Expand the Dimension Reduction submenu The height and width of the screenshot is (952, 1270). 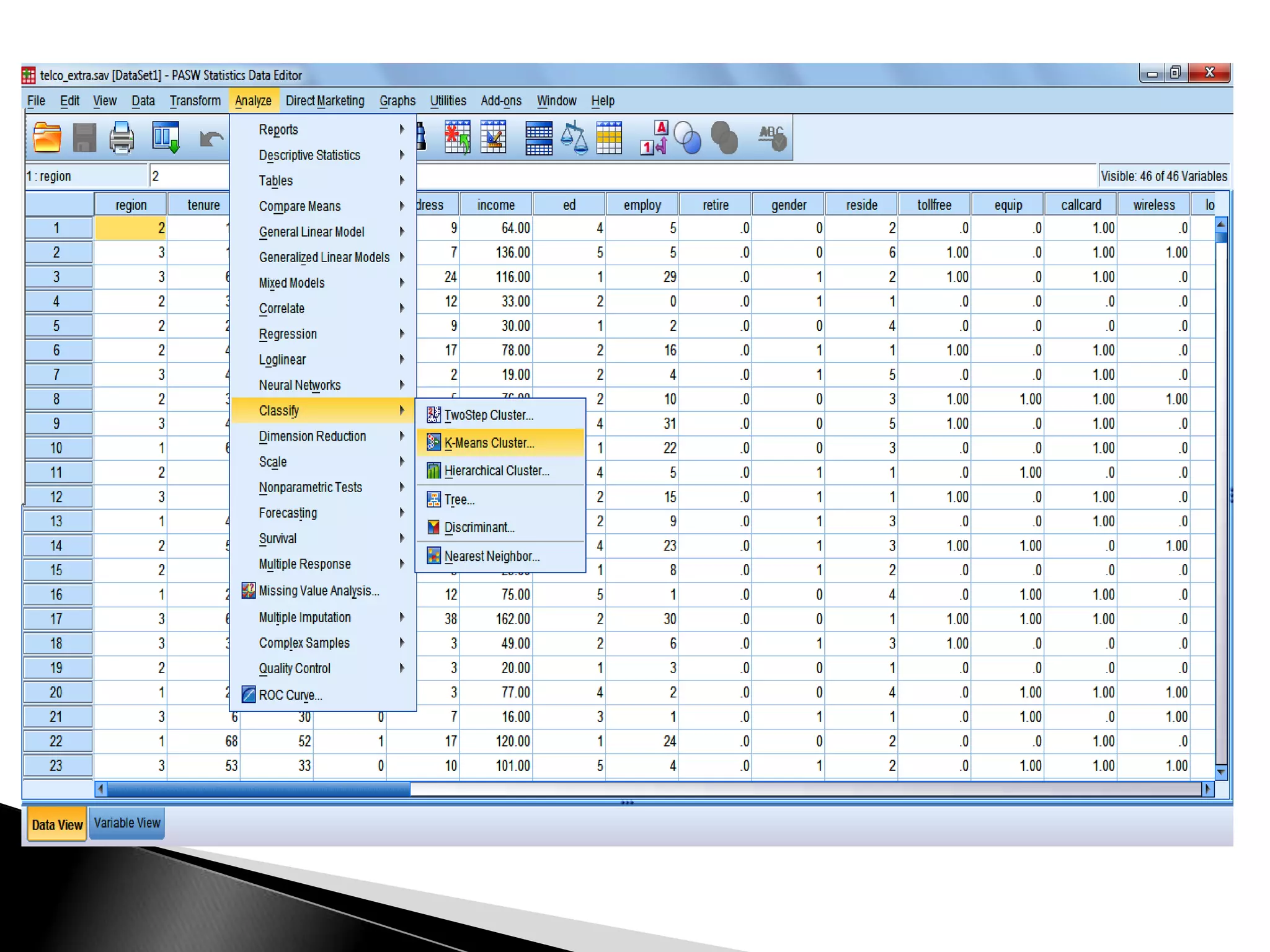click(x=313, y=436)
